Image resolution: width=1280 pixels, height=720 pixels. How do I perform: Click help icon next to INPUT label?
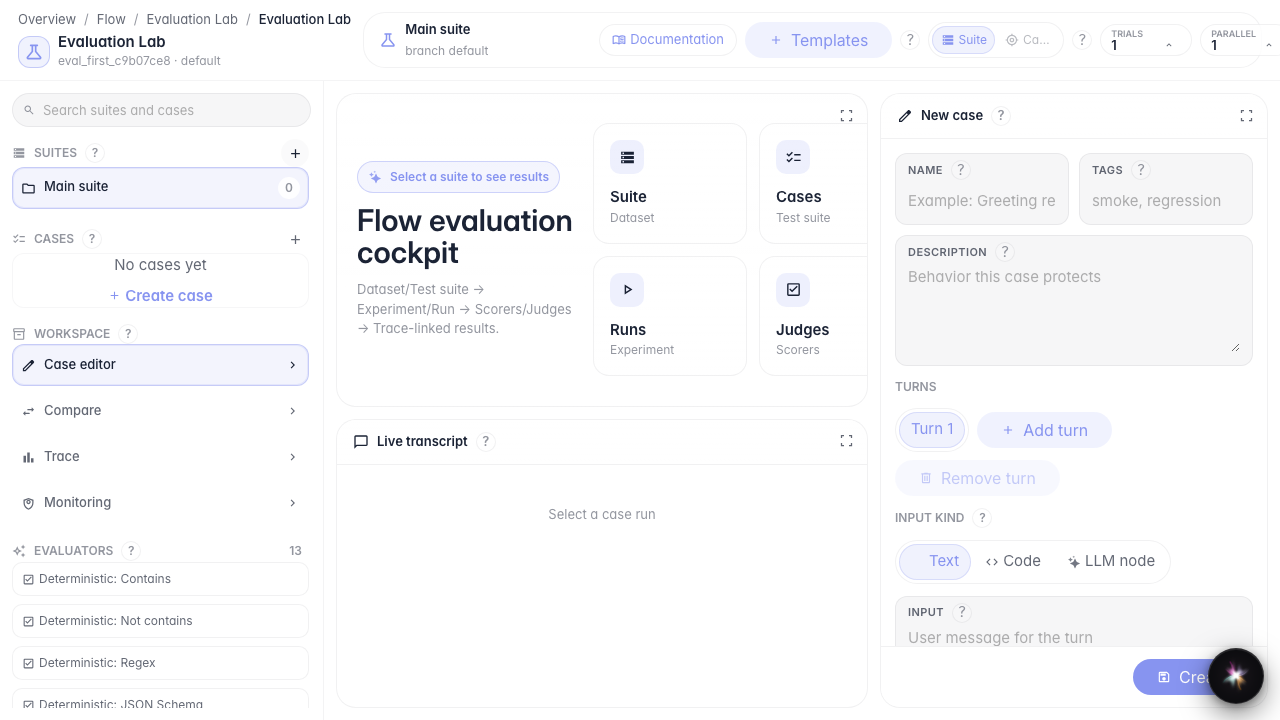pos(962,612)
